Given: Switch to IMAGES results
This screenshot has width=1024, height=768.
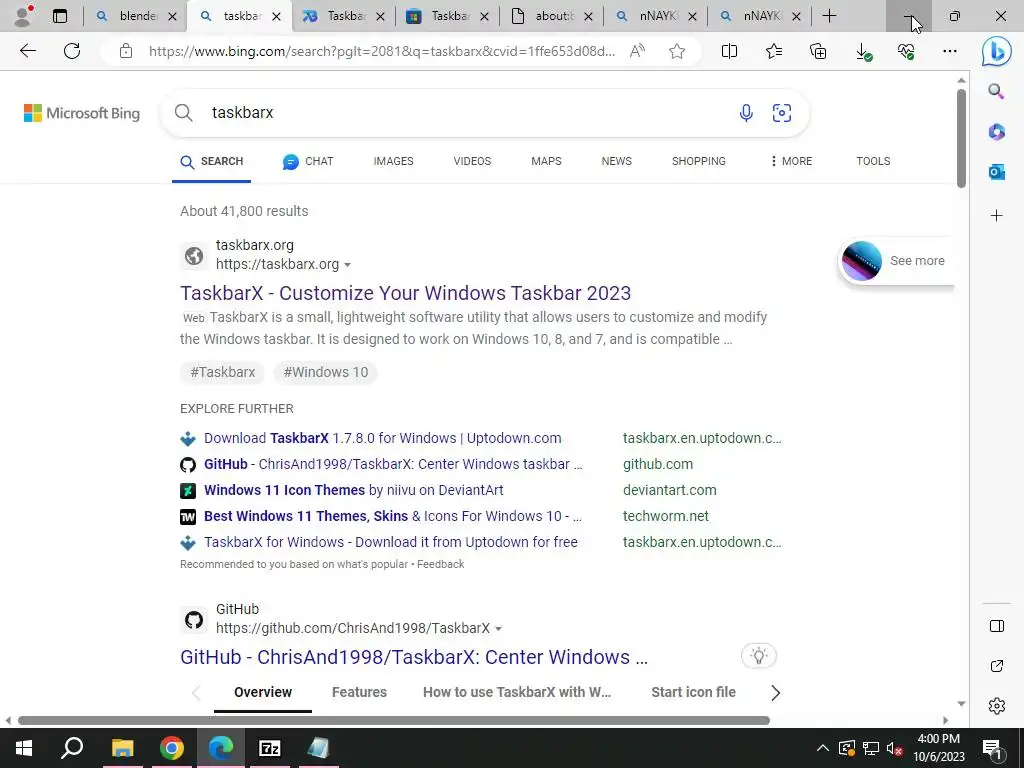Looking at the screenshot, I should coord(393,161).
